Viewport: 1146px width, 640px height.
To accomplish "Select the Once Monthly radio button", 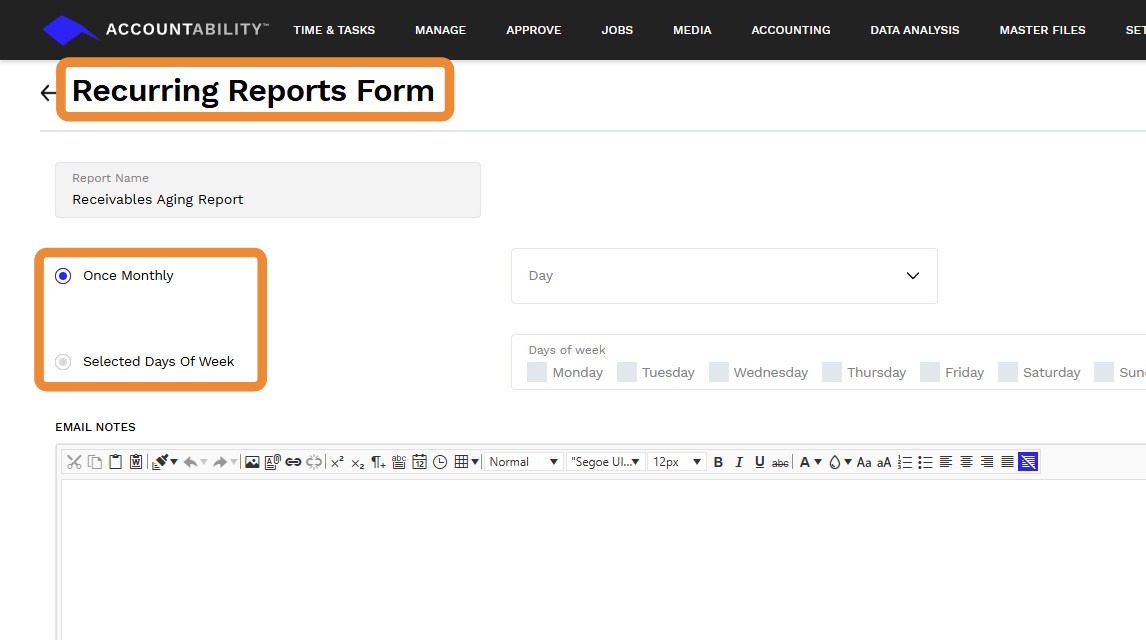I will coord(63,275).
